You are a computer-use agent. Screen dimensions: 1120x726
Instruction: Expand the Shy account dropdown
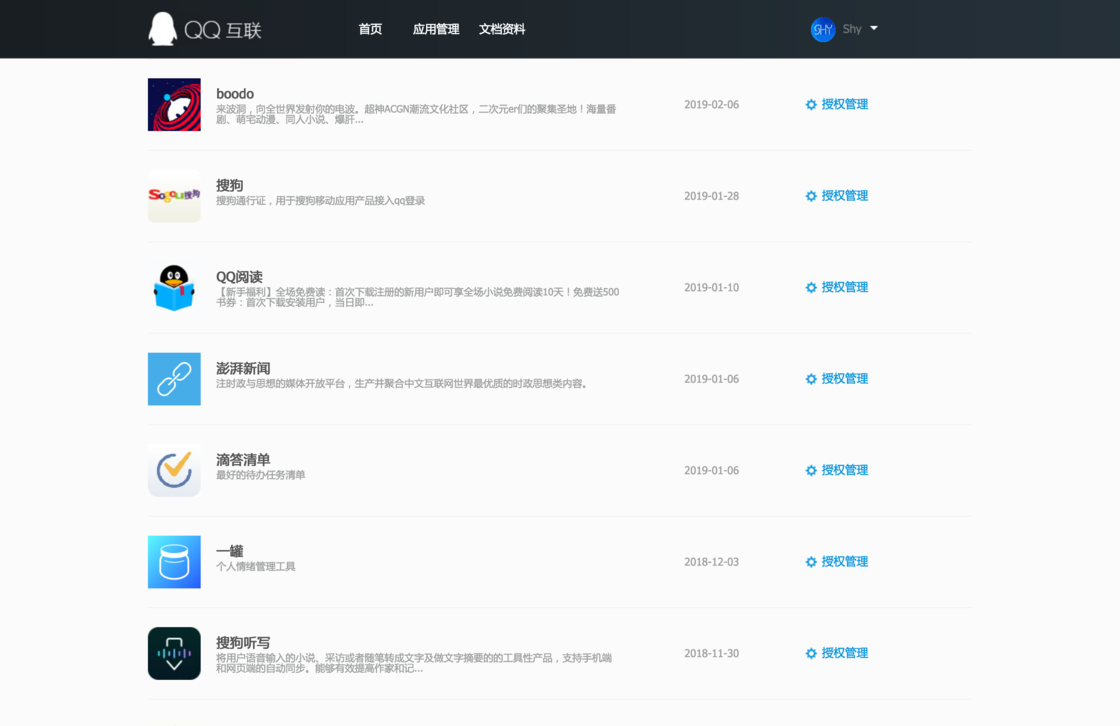click(x=875, y=28)
